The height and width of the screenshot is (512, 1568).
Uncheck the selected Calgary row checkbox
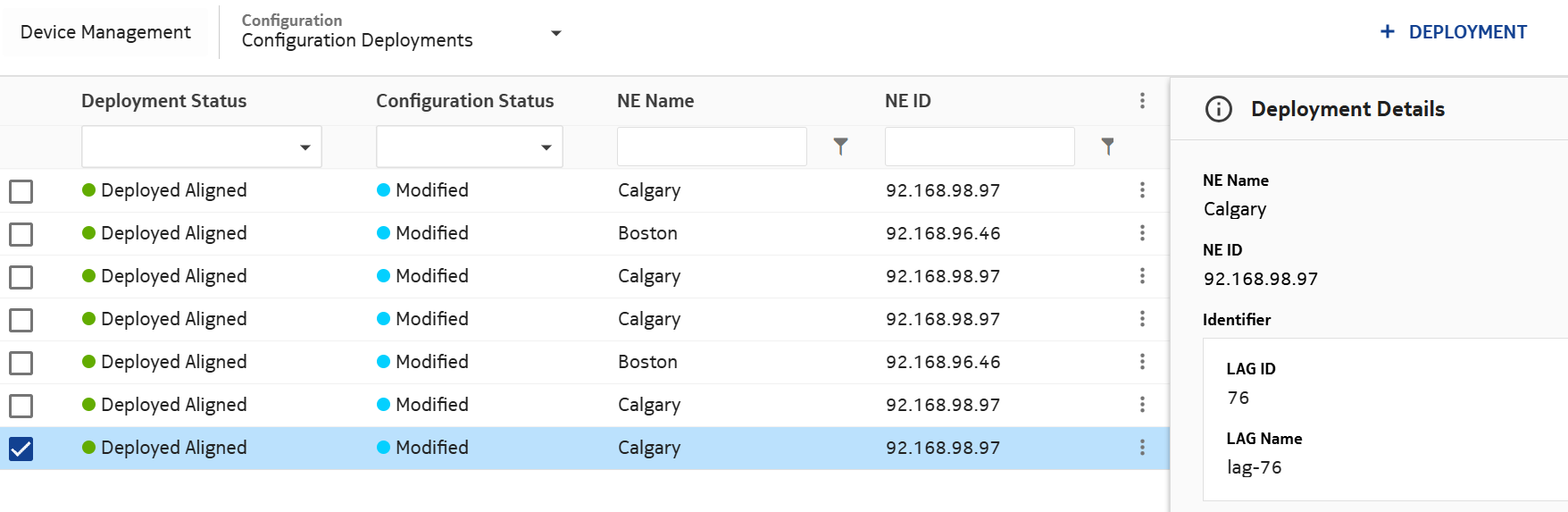point(21,449)
